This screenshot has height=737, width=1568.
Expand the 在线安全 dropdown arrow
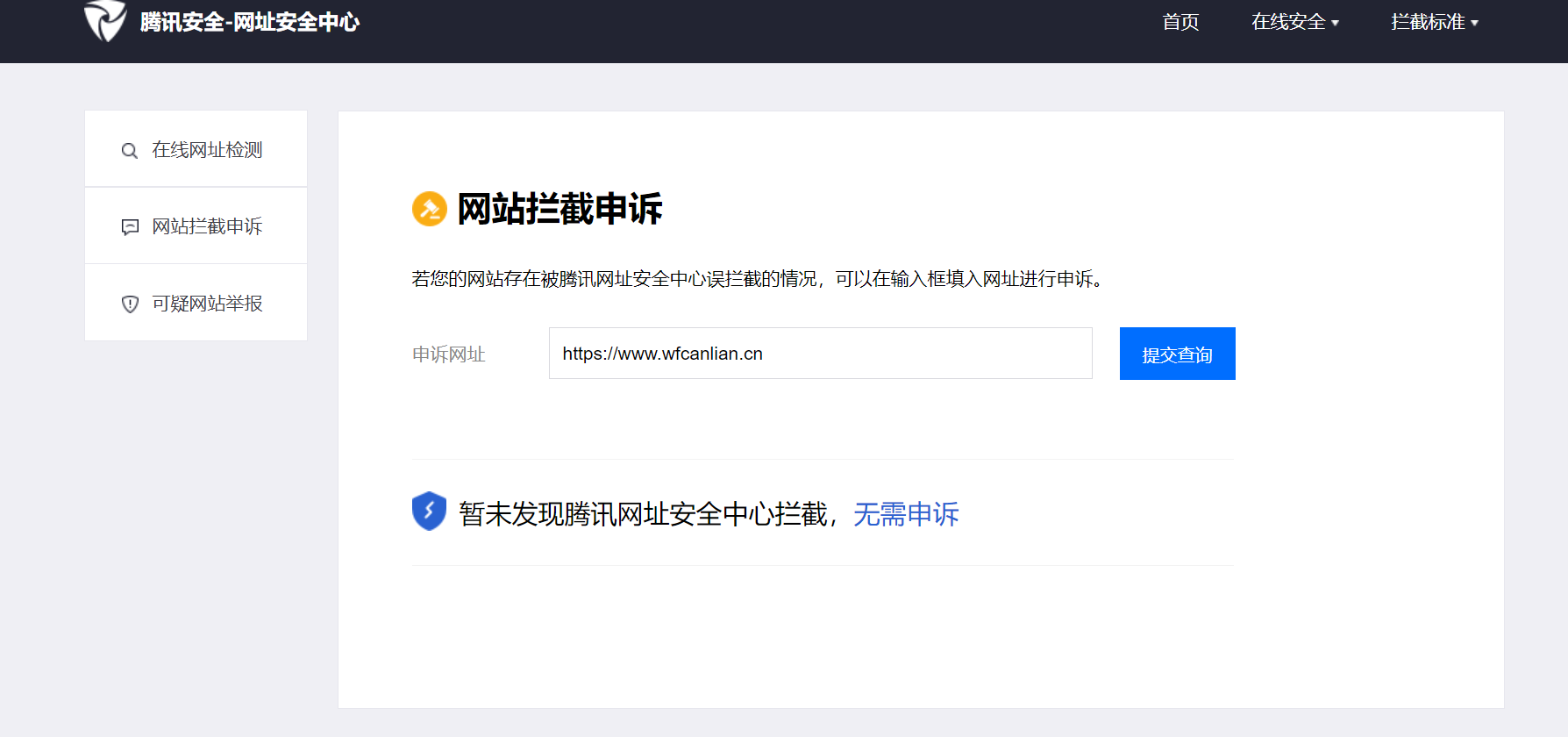pyautogui.click(x=1335, y=24)
